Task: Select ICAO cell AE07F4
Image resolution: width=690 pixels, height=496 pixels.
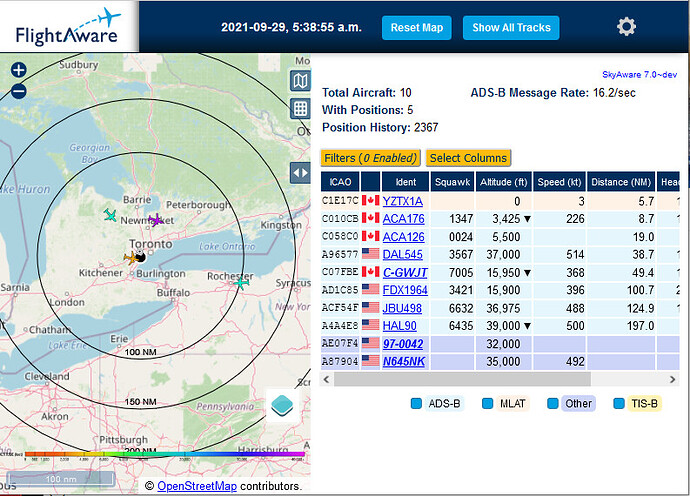Action: [x=340, y=343]
